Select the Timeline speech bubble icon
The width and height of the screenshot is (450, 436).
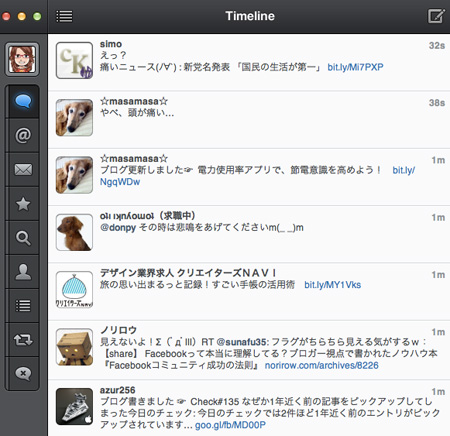click(x=23, y=101)
